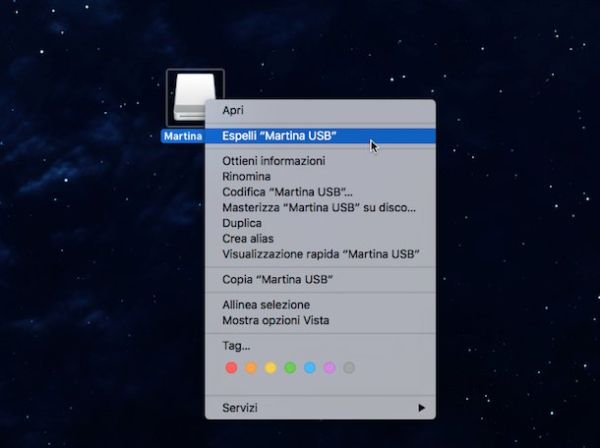Click the Servizi submenu arrow

click(421, 408)
